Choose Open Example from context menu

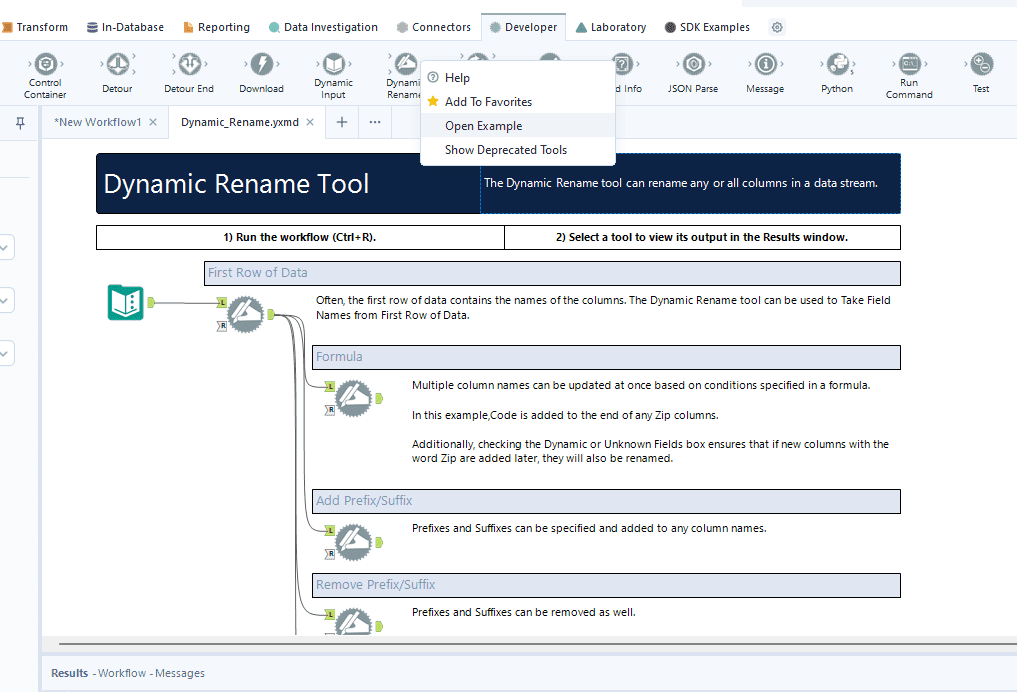pyautogui.click(x=483, y=126)
